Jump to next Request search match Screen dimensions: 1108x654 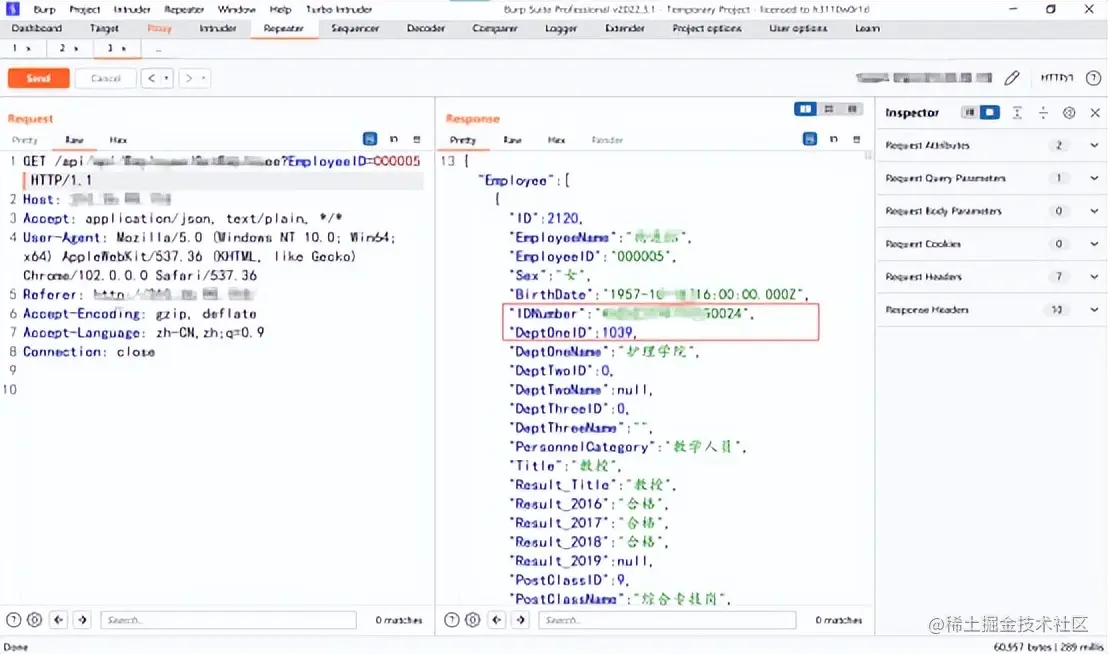coord(83,620)
